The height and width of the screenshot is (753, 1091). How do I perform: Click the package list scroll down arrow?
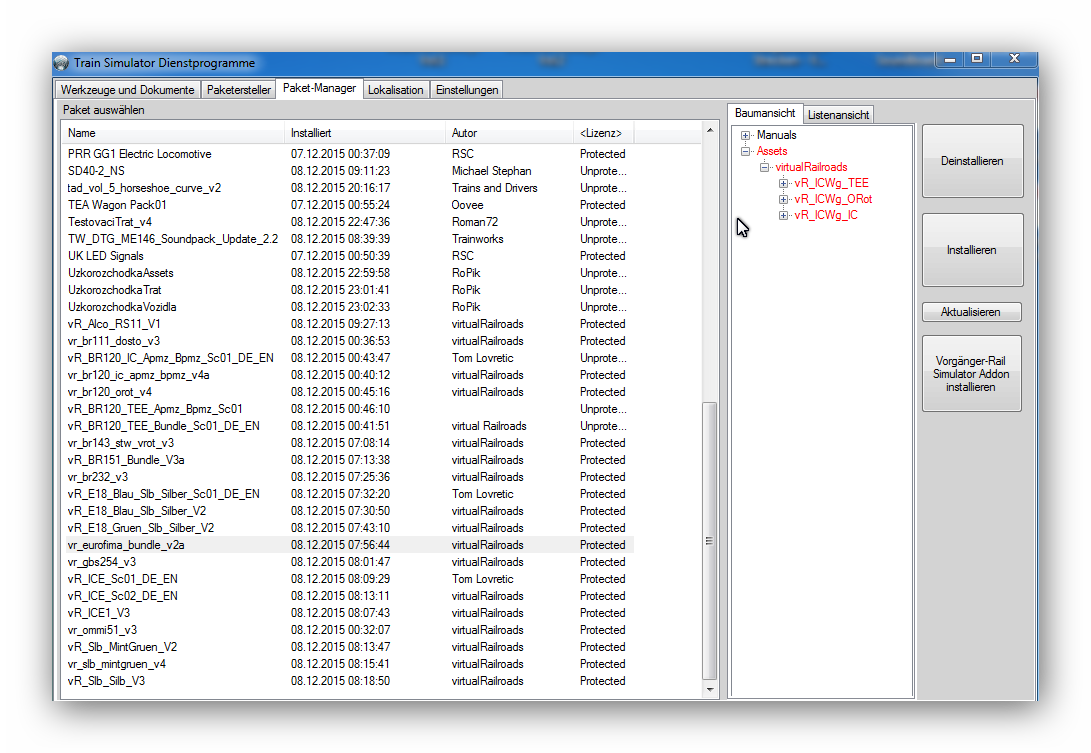(x=710, y=690)
